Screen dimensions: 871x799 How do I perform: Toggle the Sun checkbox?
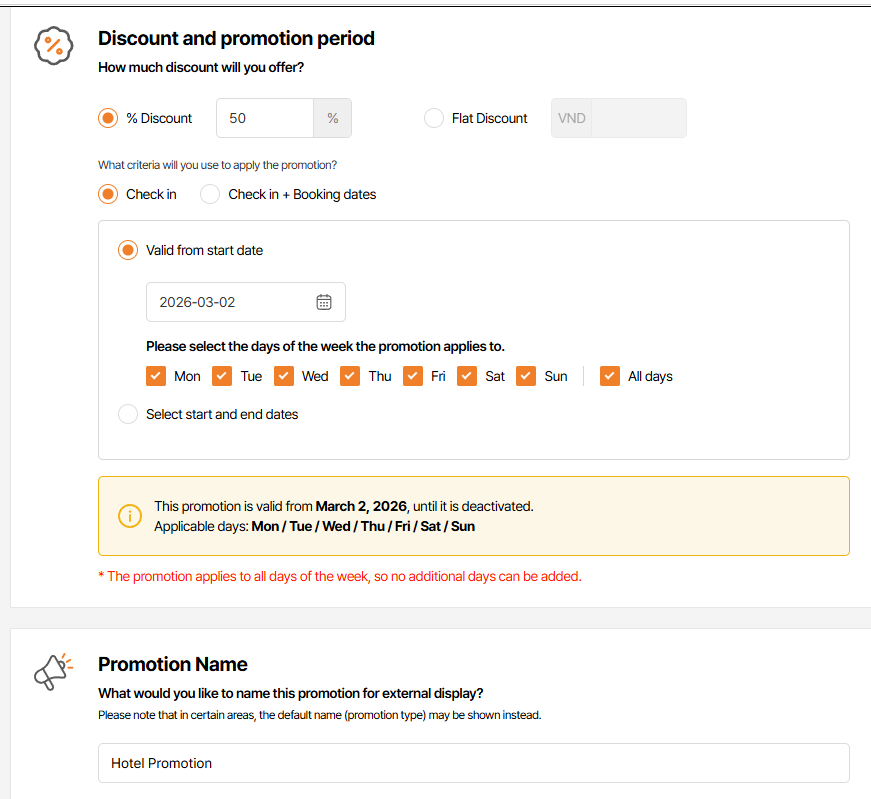(x=527, y=376)
